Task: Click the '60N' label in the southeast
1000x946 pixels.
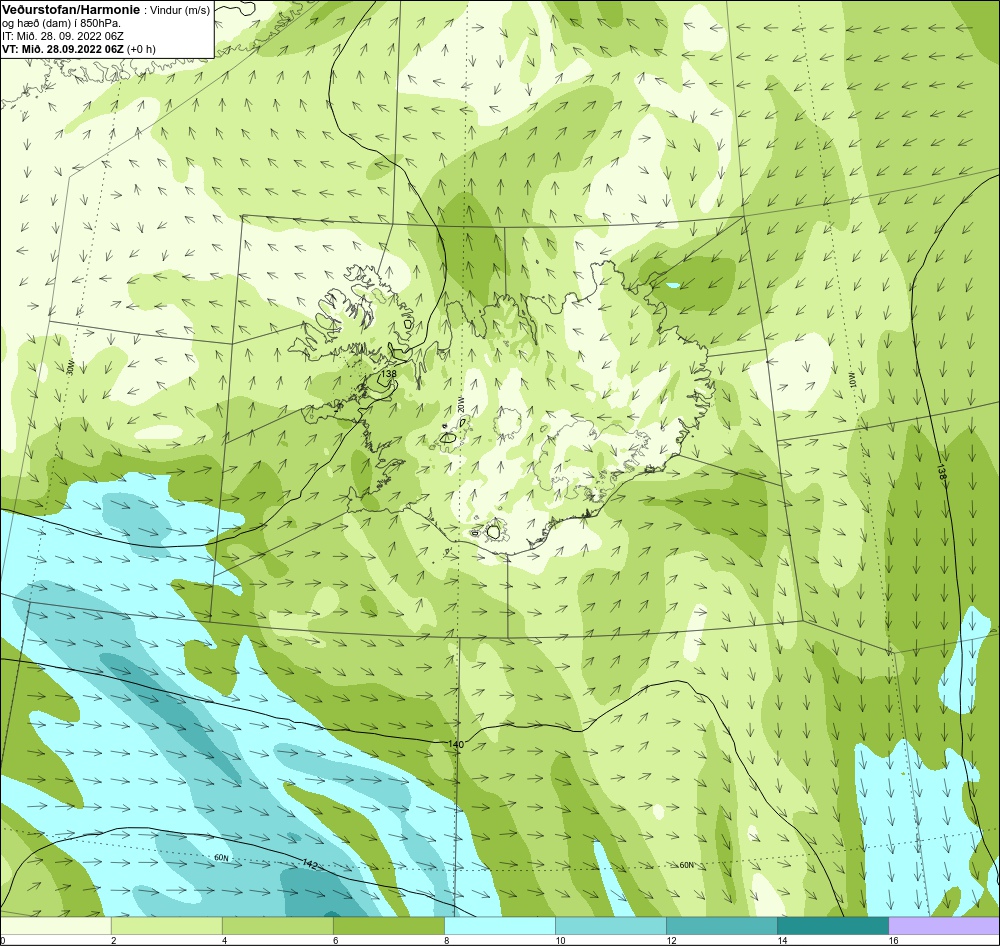Action: (x=686, y=865)
